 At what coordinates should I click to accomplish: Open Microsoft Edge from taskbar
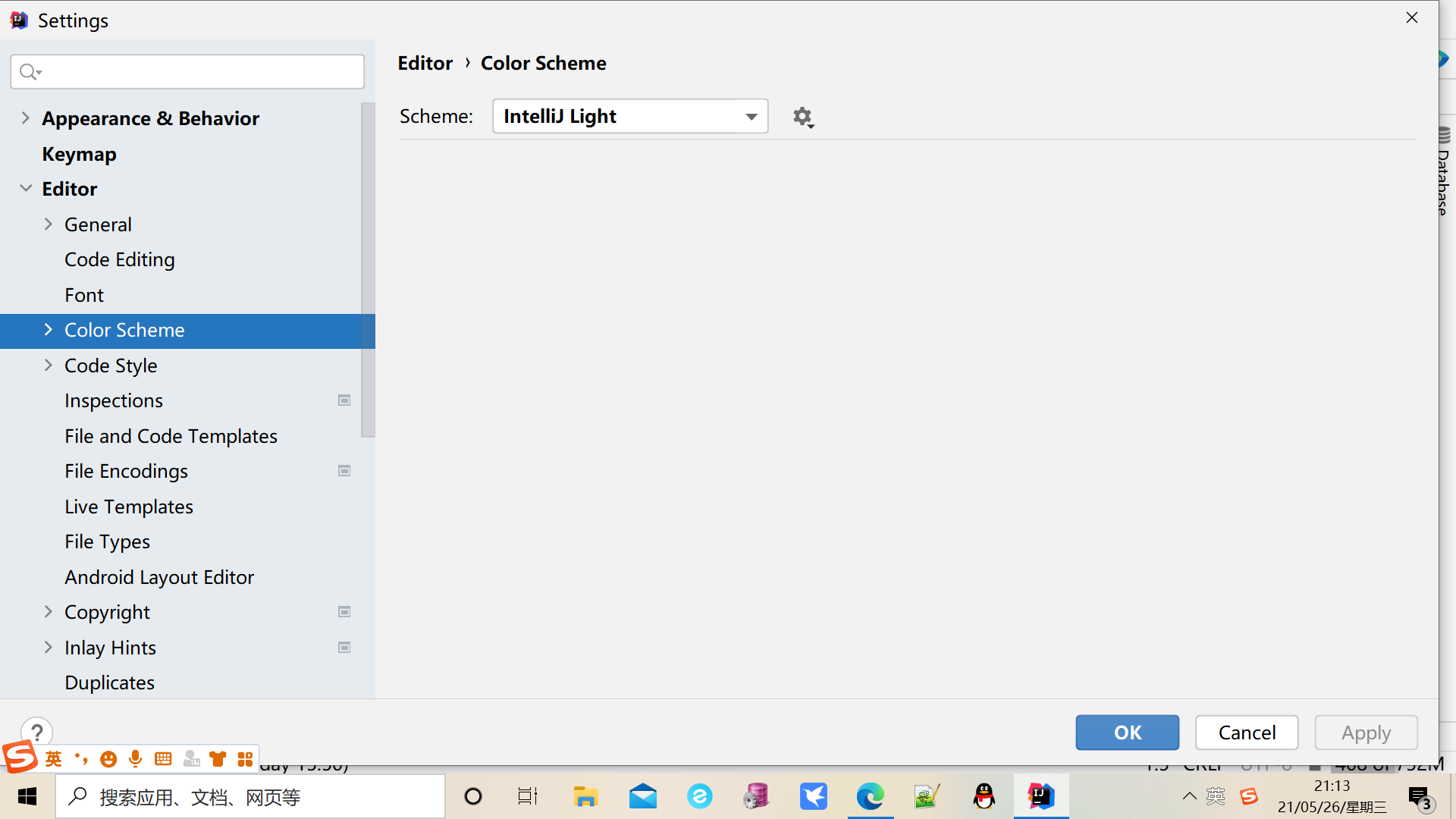coord(870,796)
